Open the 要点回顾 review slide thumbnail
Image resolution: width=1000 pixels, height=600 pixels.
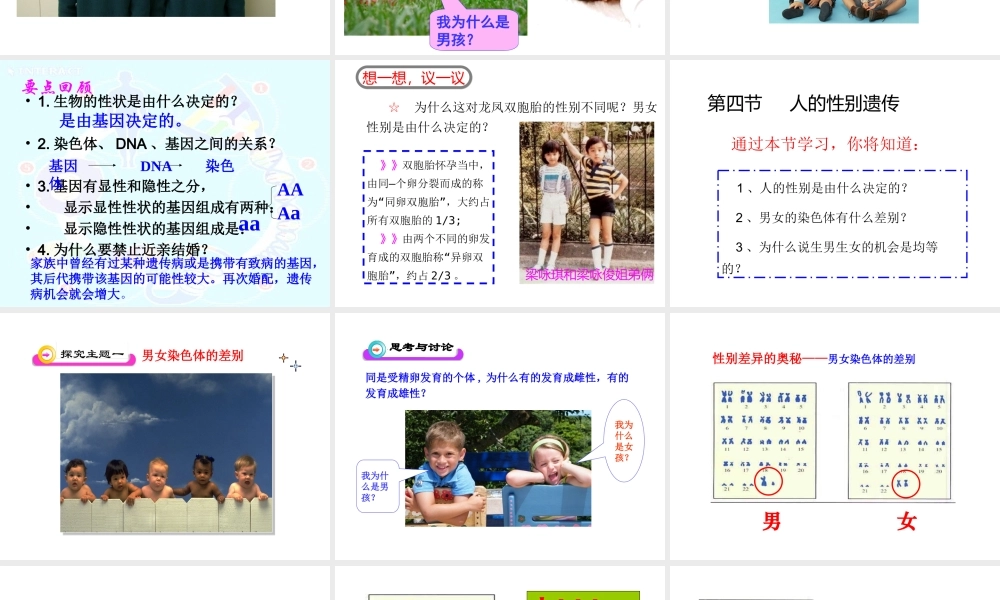(165, 184)
